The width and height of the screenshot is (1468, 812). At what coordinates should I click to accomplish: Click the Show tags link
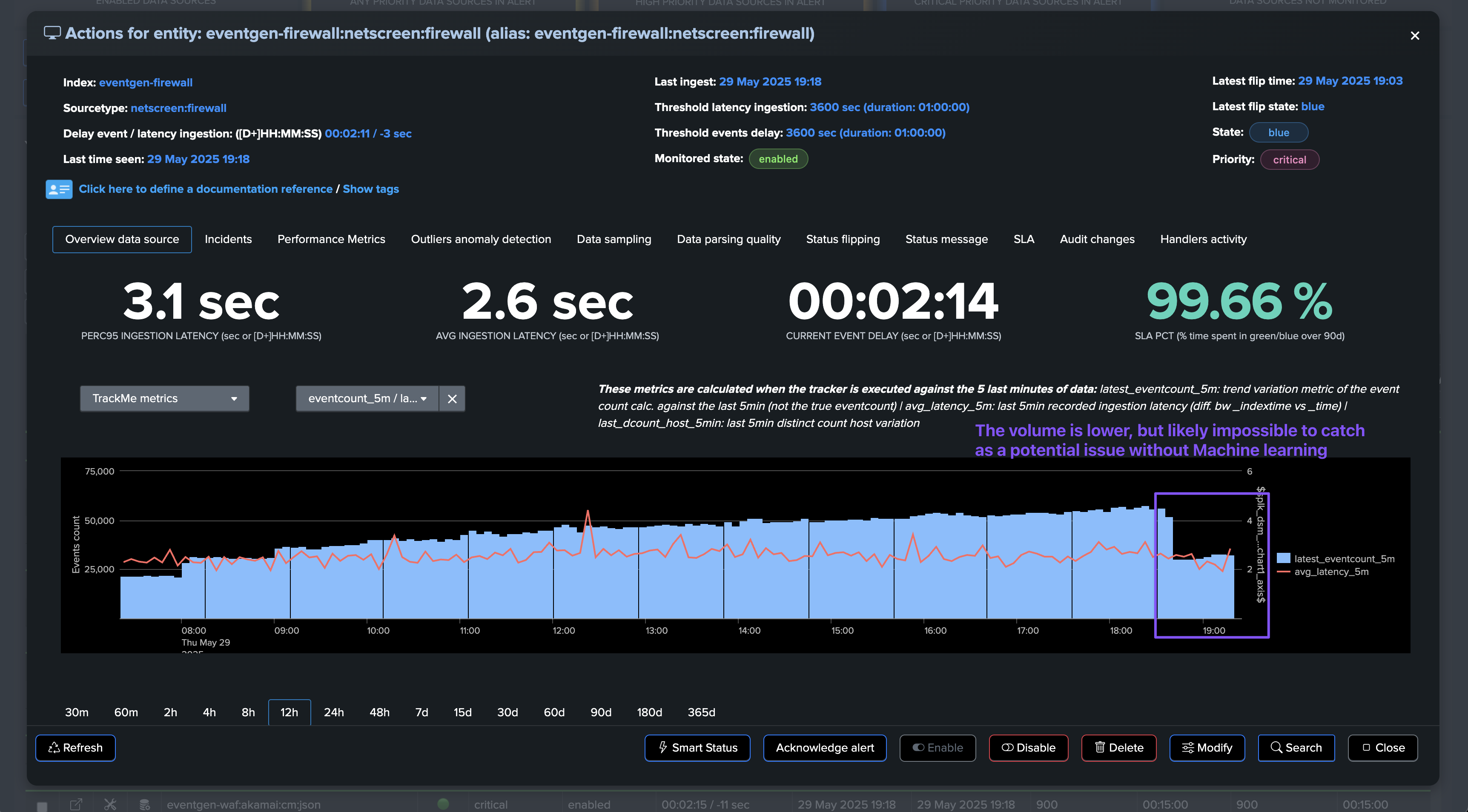pos(370,189)
